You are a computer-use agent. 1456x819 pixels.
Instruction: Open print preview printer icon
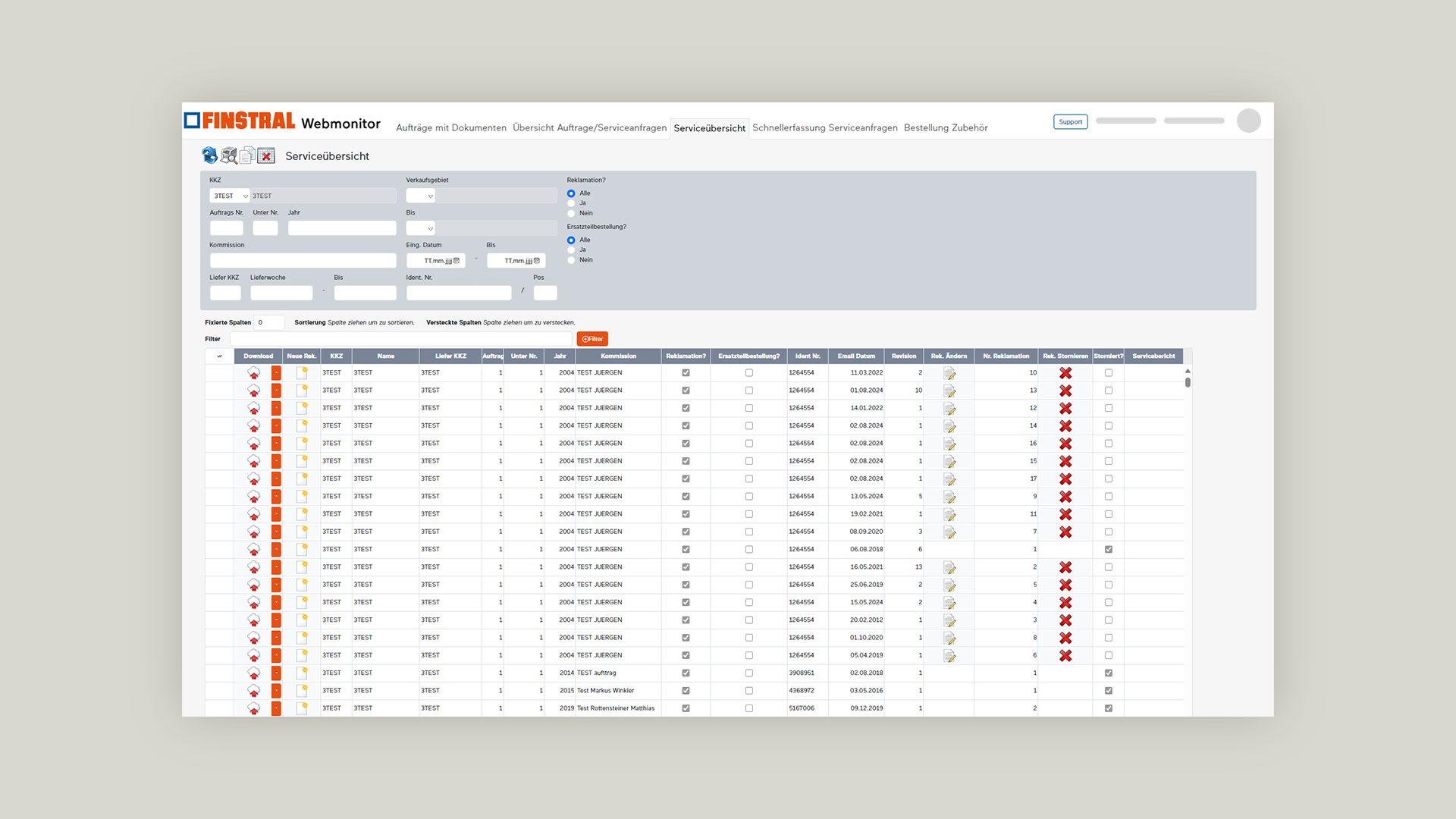pyautogui.click(x=229, y=155)
